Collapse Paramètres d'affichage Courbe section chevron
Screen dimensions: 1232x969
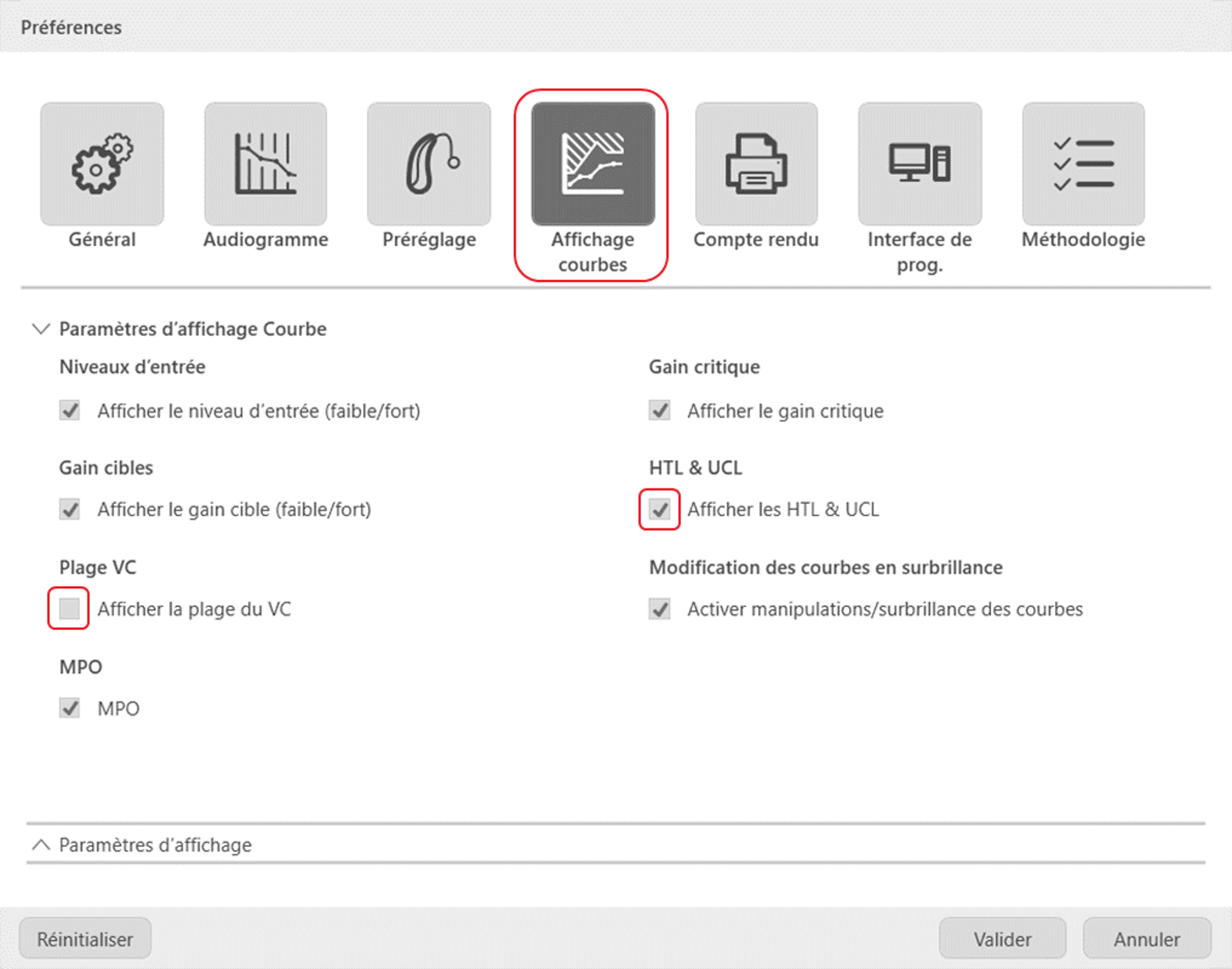coord(41,329)
